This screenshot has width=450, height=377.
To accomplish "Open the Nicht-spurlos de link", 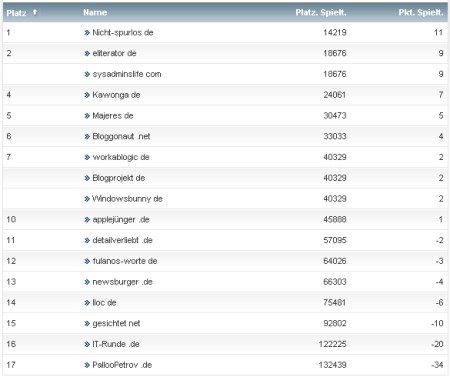I will (123, 33).
